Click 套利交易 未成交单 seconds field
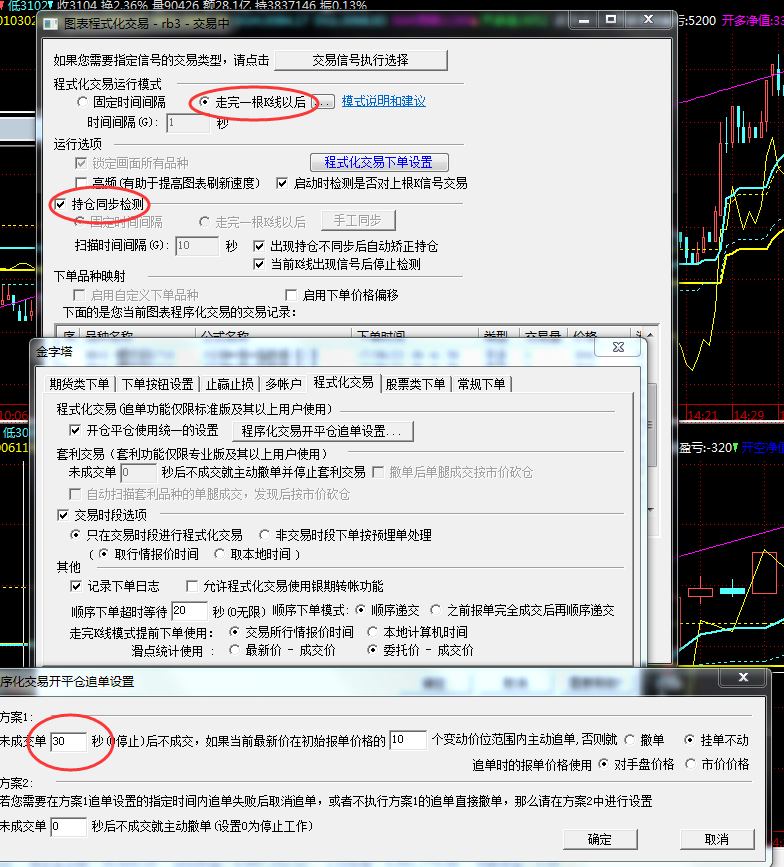 pyautogui.click(x=138, y=473)
